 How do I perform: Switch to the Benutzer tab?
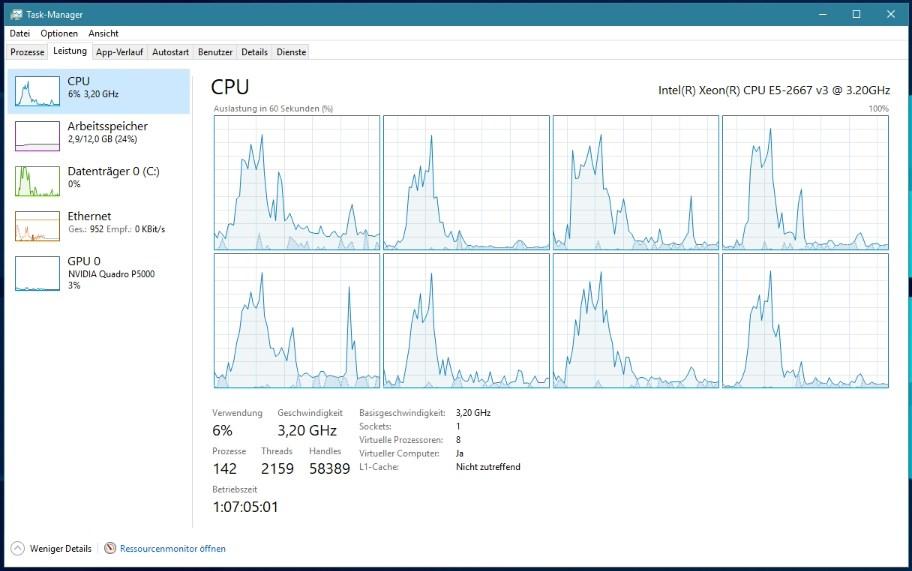215,52
